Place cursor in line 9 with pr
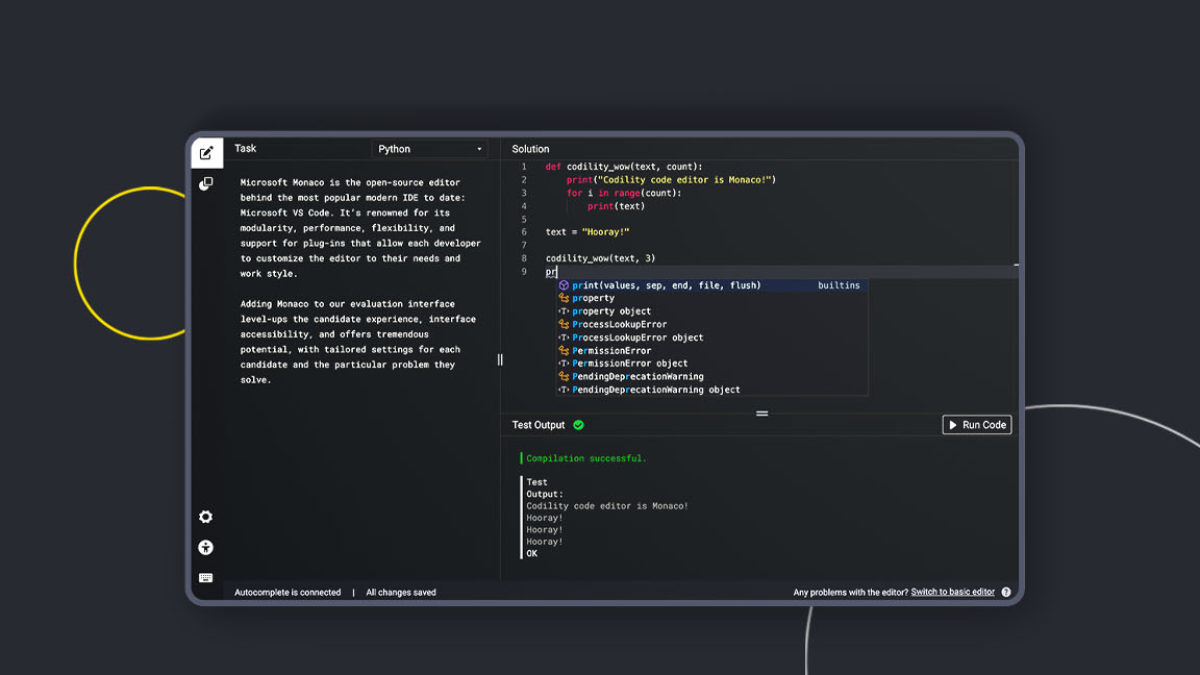Image resolution: width=1200 pixels, height=675 pixels. (x=551, y=272)
